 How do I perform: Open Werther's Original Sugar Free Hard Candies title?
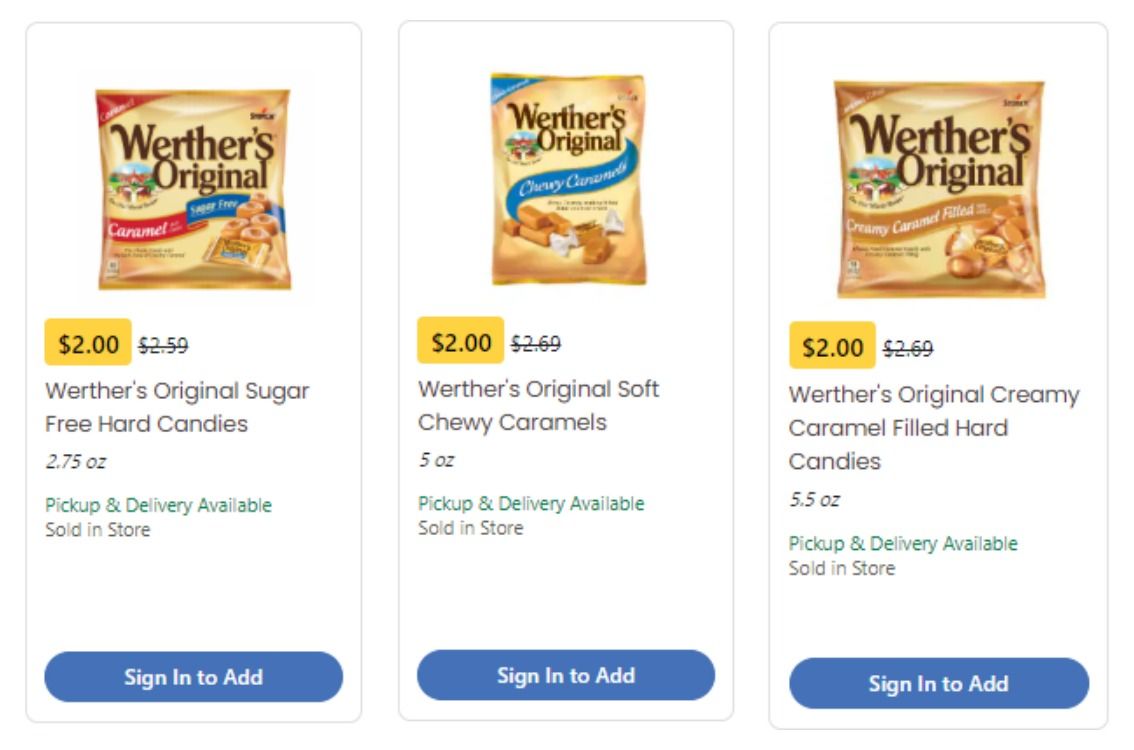point(177,407)
